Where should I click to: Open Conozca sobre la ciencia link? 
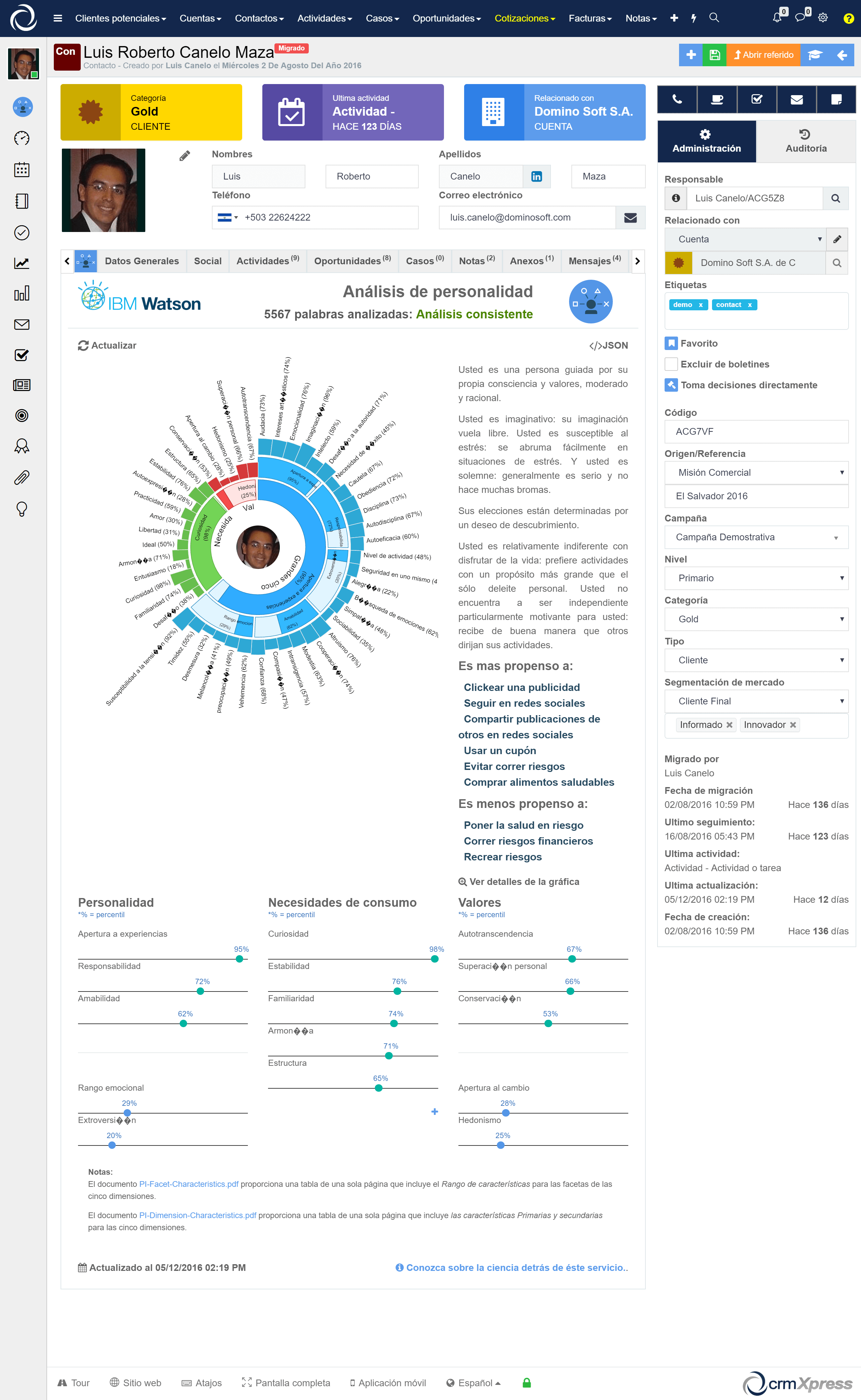click(x=512, y=1268)
